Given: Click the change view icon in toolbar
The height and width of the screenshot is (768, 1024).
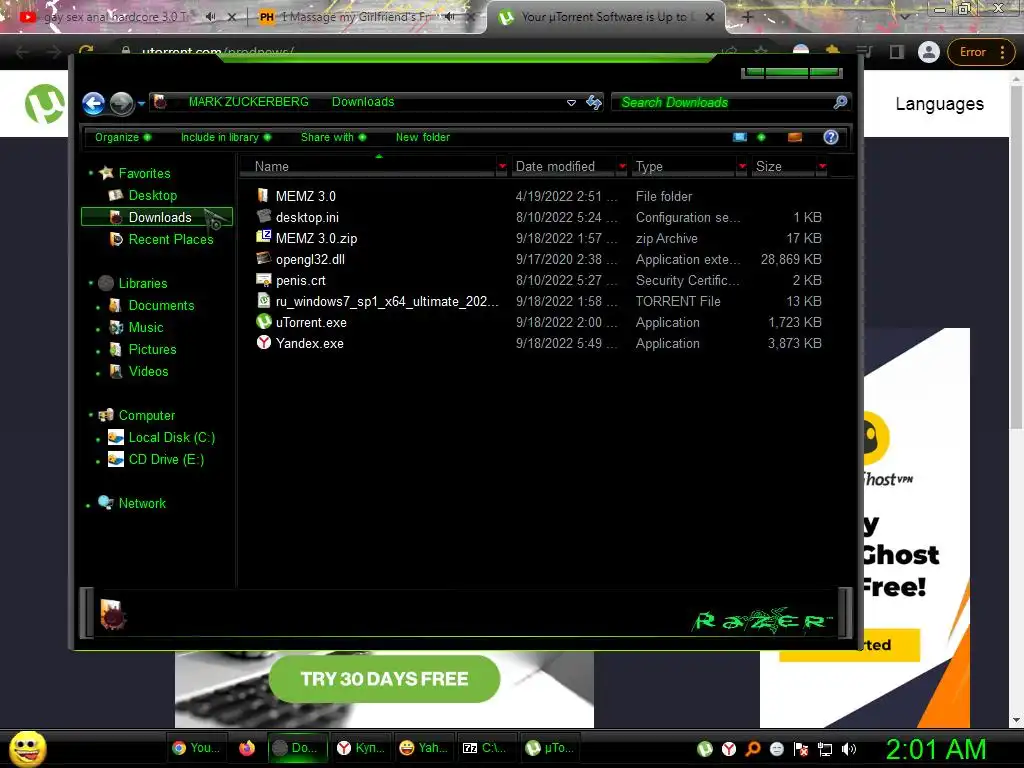Looking at the screenshot, I should point(739,137).
